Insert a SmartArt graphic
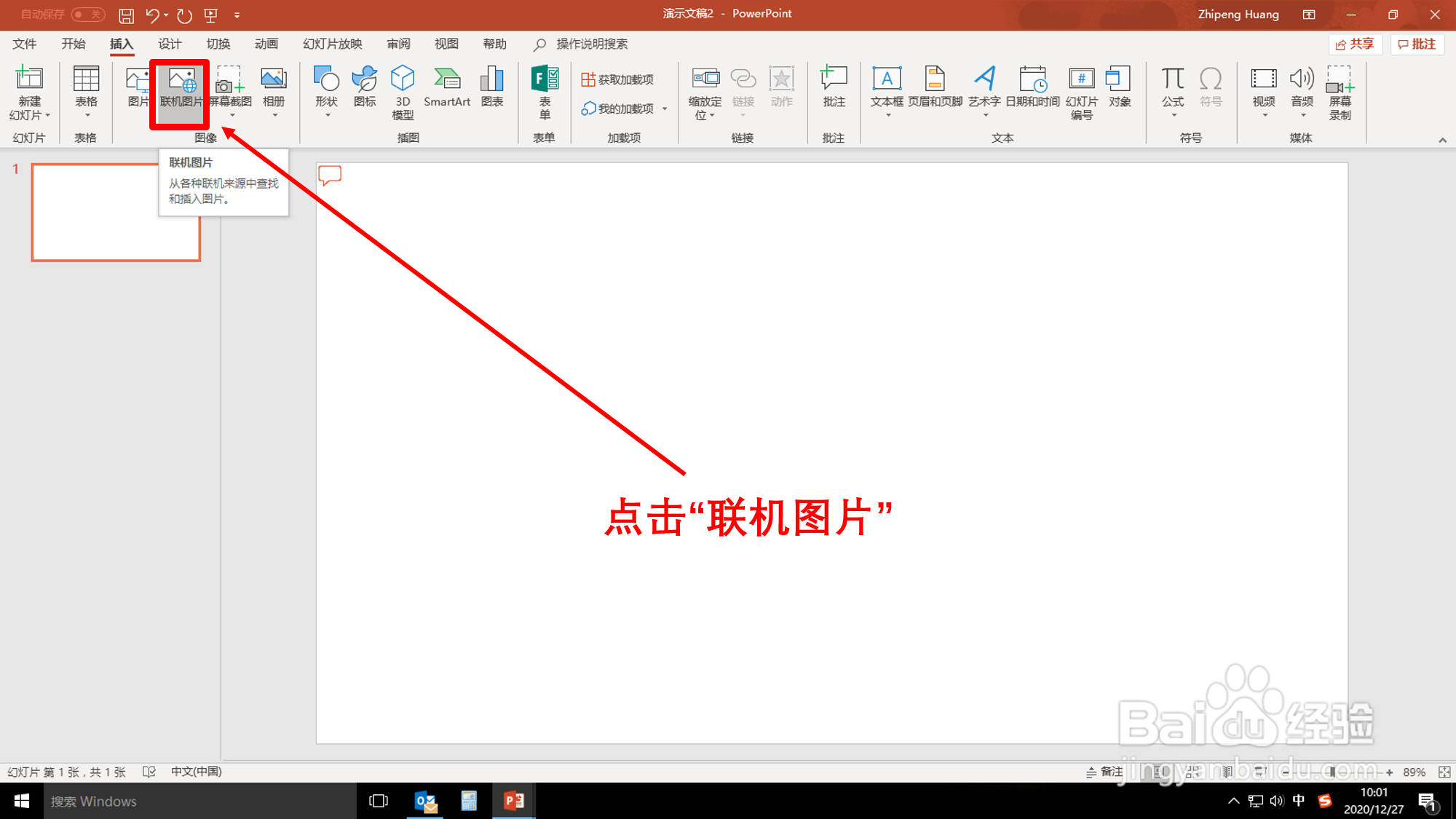The height and width of the screenshot is (819, 1456). (447, 87)
